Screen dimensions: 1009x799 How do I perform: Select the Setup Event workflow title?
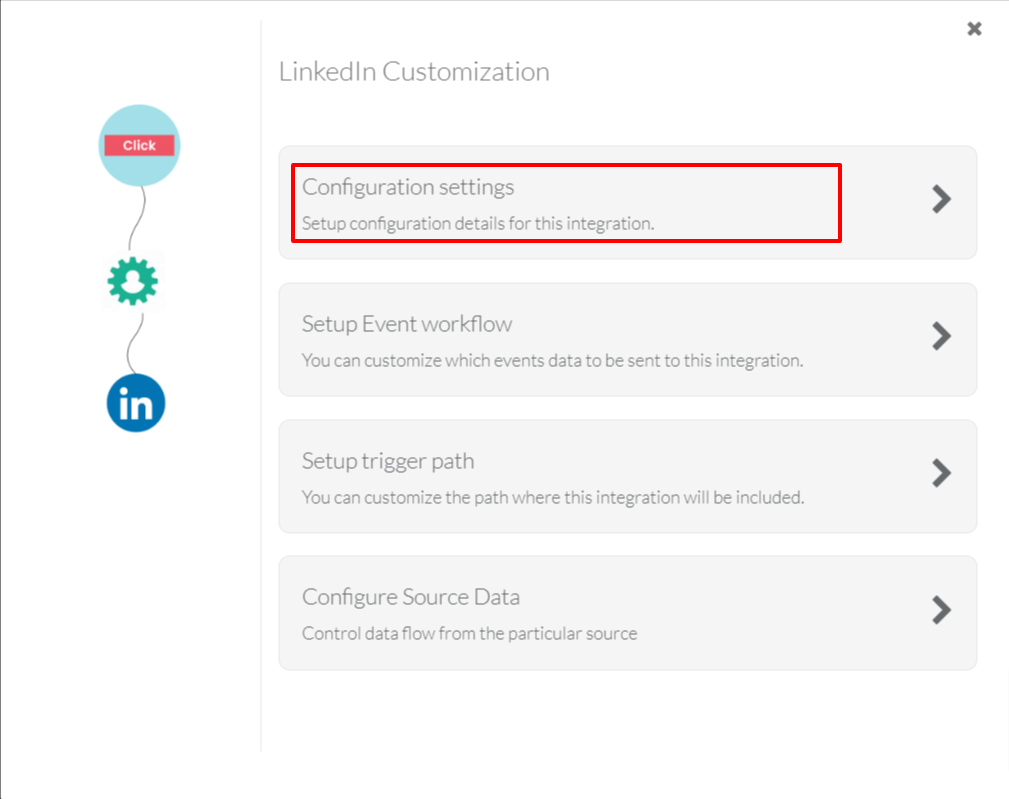(x=407, y=324)
